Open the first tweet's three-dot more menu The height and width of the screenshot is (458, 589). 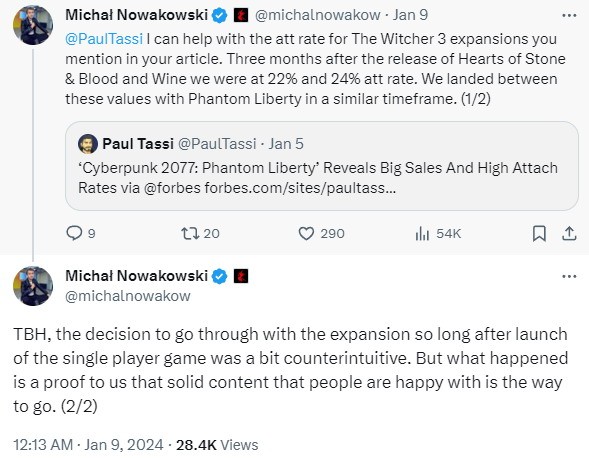(569, 15)
